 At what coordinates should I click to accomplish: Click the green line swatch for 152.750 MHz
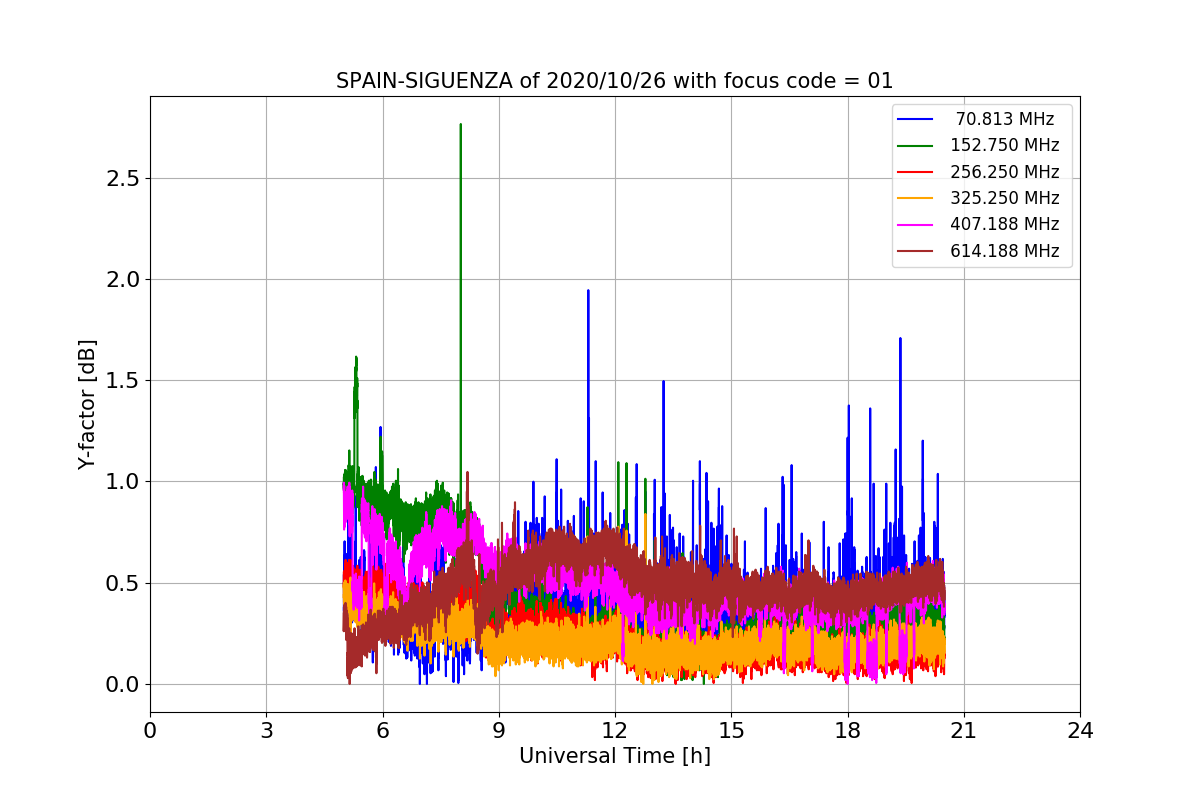tap(916, 145)
